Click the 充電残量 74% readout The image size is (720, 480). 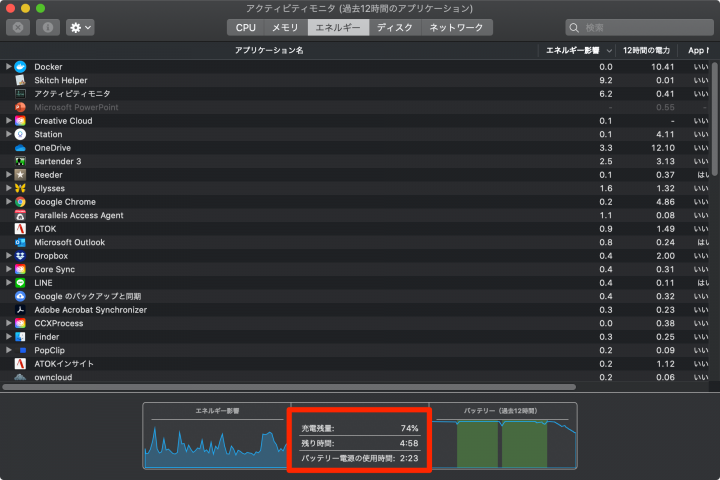click(x=360, y=428)
